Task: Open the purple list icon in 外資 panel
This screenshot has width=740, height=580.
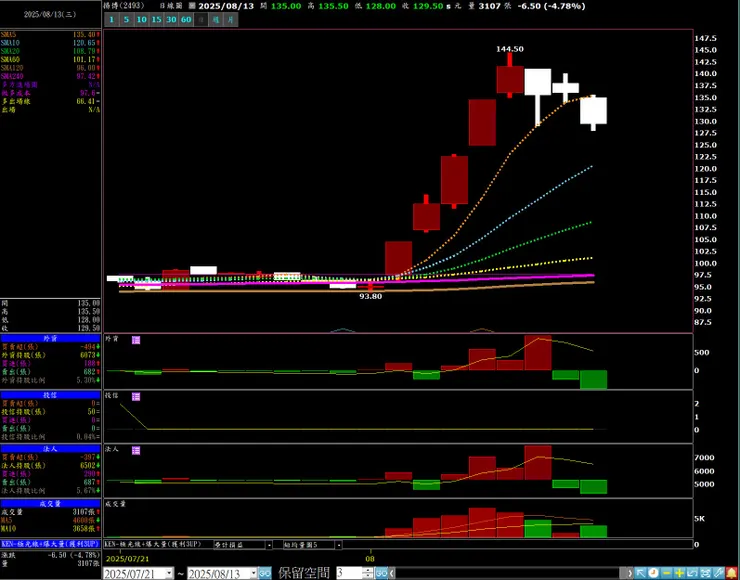Action: pyautogui.click(x=136, y=340)
